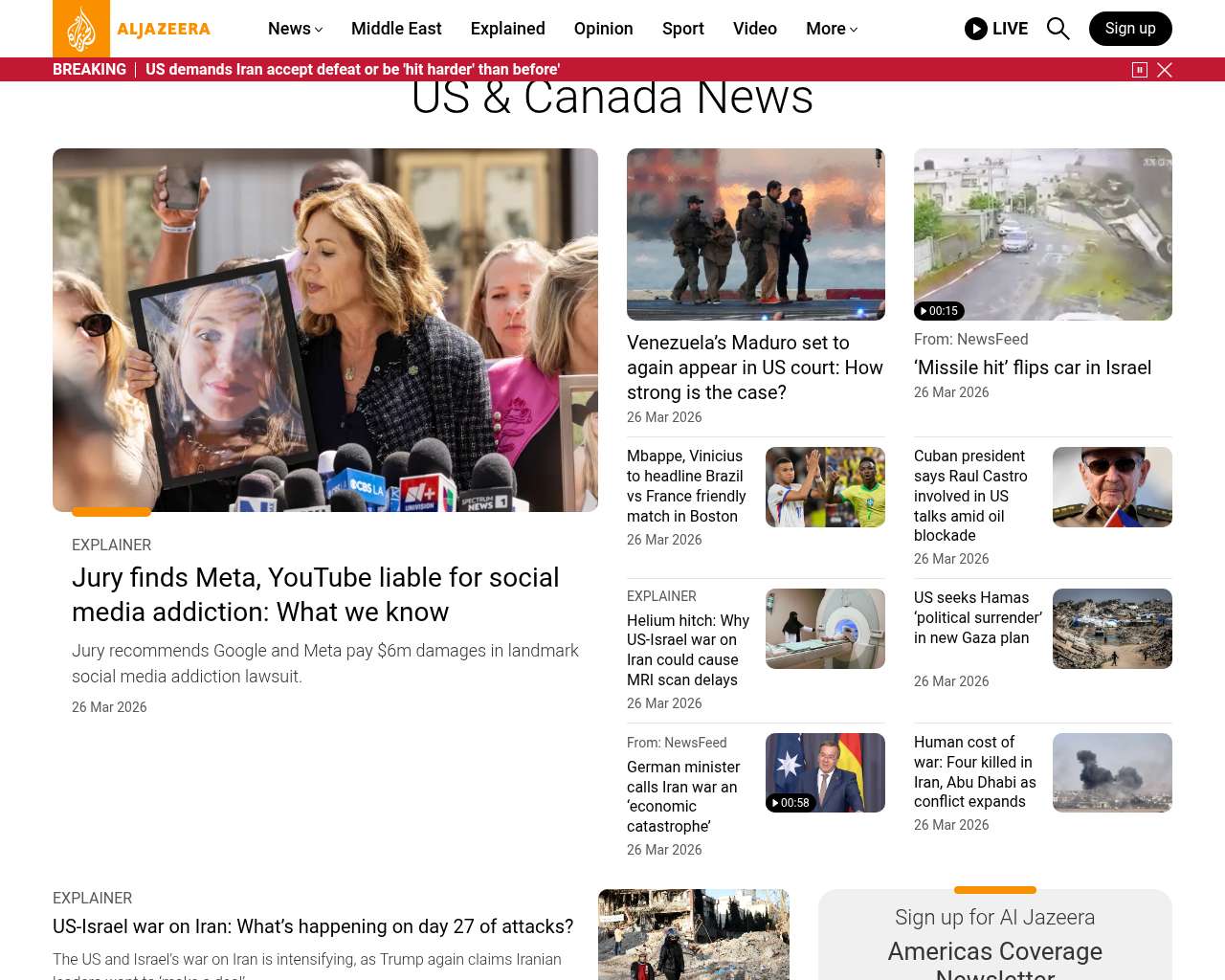Viewport: 1225px width, 980px height.
Task: Select the Sport menu item
Action: [x=683, y=29]
